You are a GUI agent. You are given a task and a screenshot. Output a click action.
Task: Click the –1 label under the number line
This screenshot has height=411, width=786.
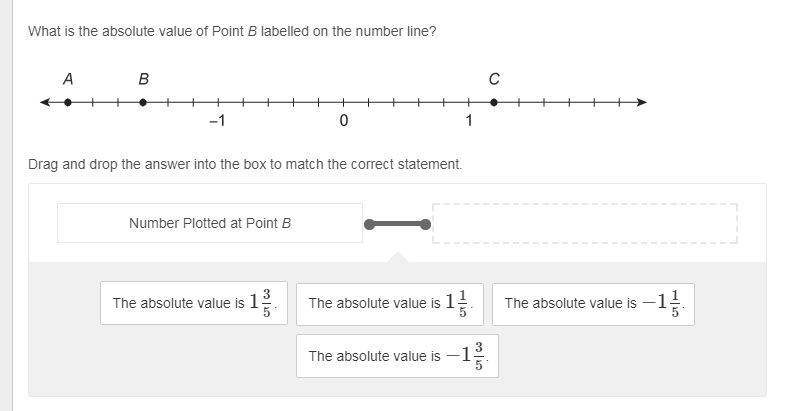tap(217, 121)
